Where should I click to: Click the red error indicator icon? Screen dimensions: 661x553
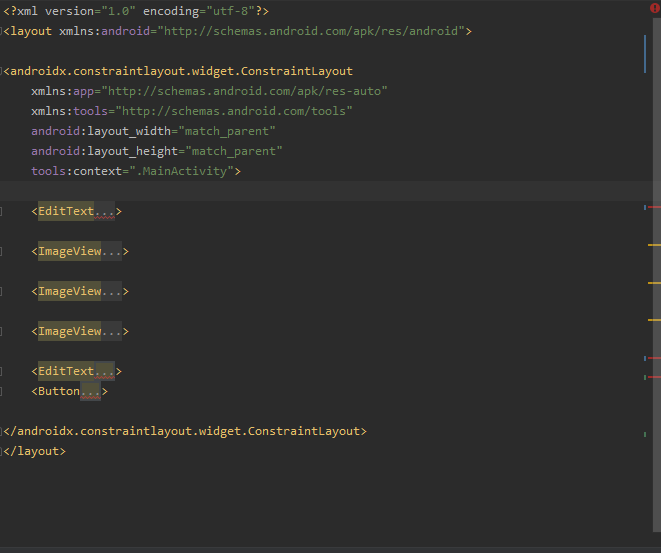point(655,8)
